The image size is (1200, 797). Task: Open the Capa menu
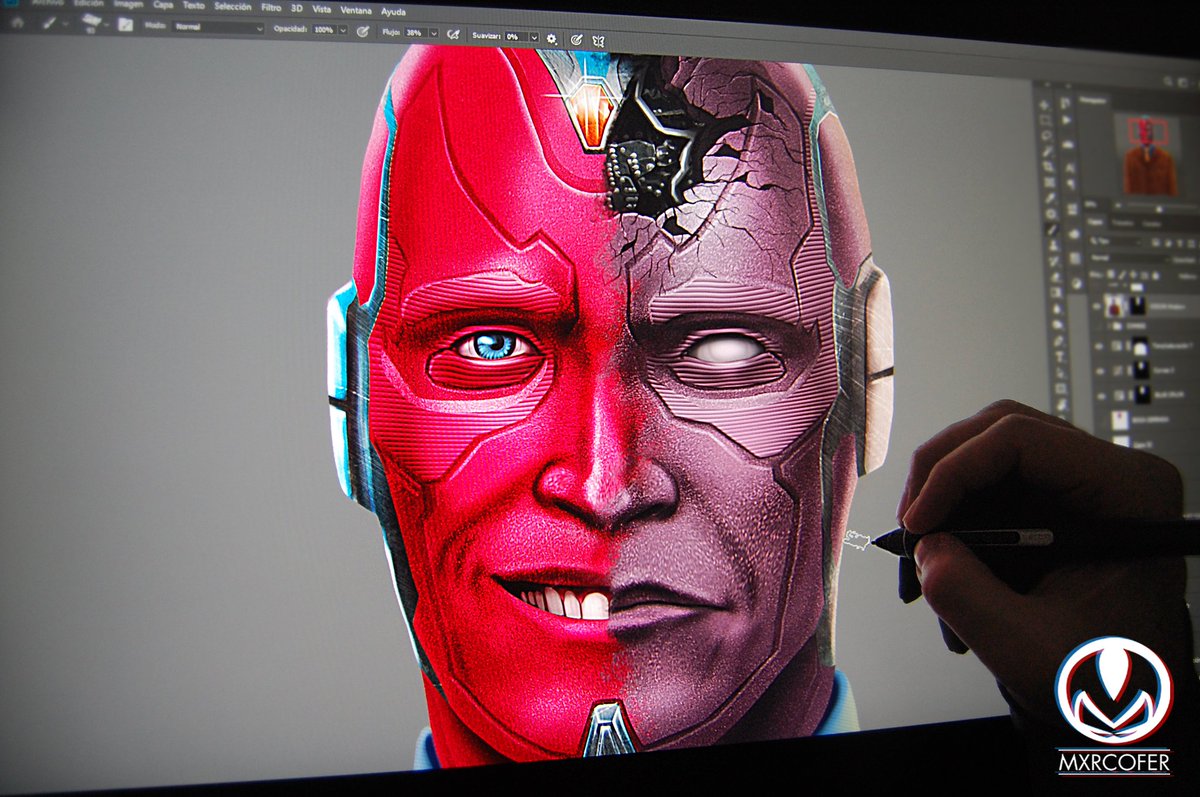pyautogui.click(x=163, y=5)
